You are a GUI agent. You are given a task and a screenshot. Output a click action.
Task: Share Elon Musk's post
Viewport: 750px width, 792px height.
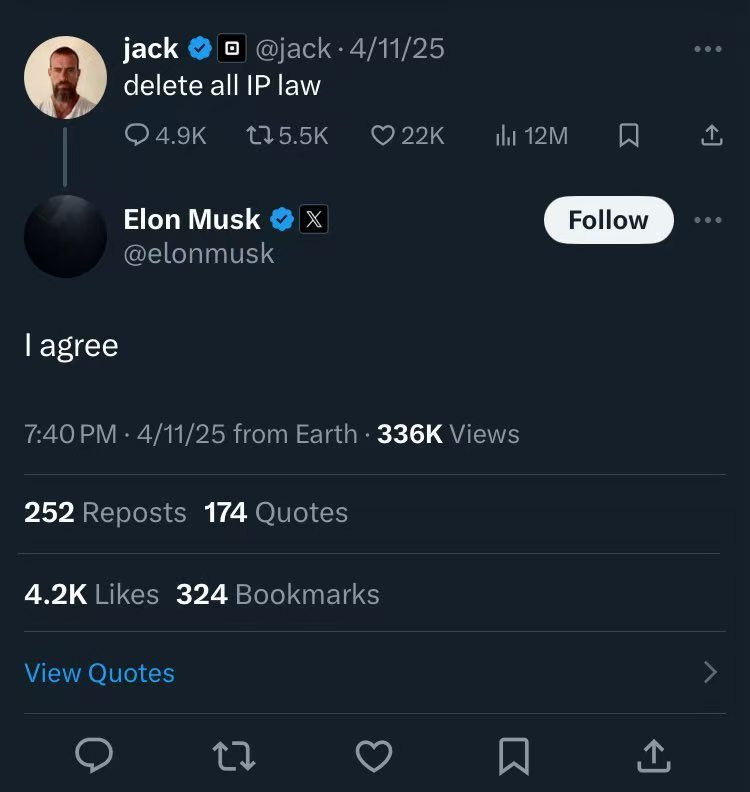(653, 755)
